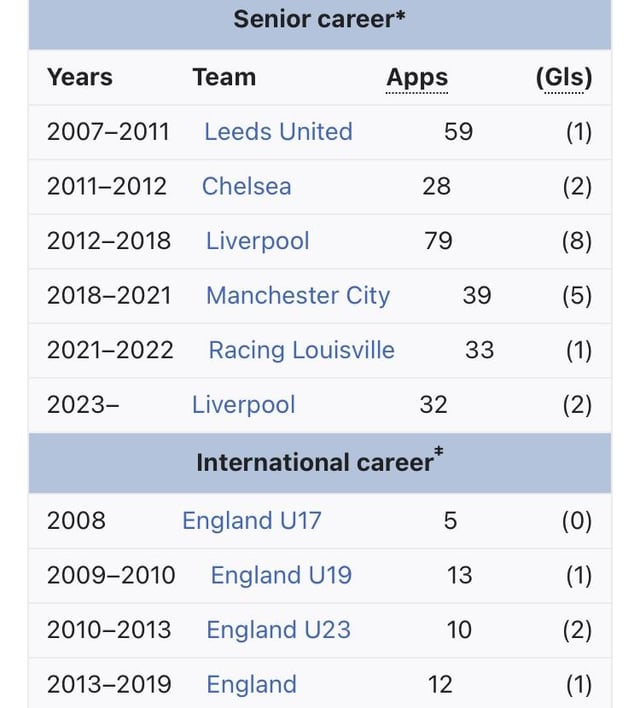
Task: Click the 2007–2011 years cell
Action: click(108, 132)
